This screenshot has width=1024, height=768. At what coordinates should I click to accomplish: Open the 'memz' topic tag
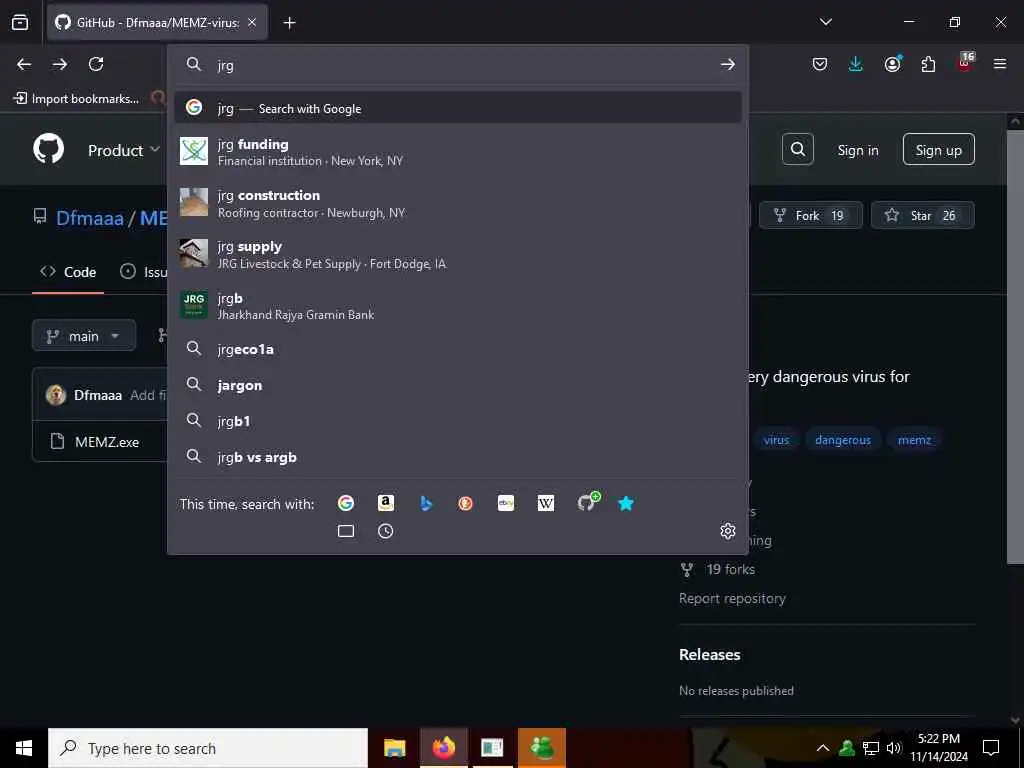[914, 440]
